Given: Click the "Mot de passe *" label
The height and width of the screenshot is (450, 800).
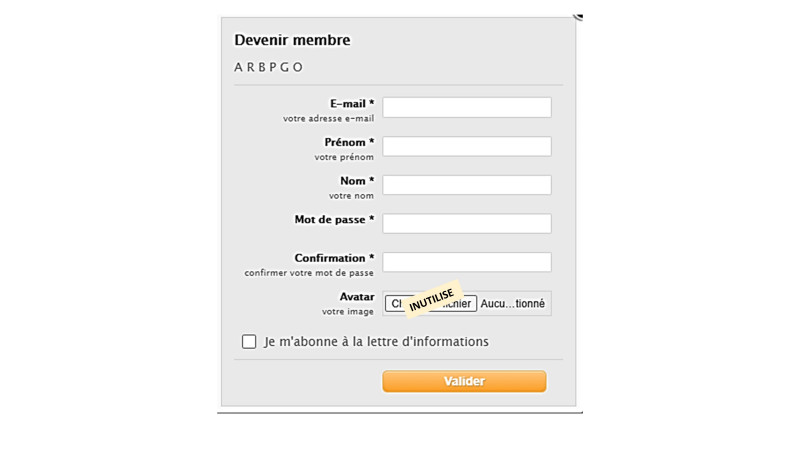Looking at the screenshot, I should coord(334,219).
